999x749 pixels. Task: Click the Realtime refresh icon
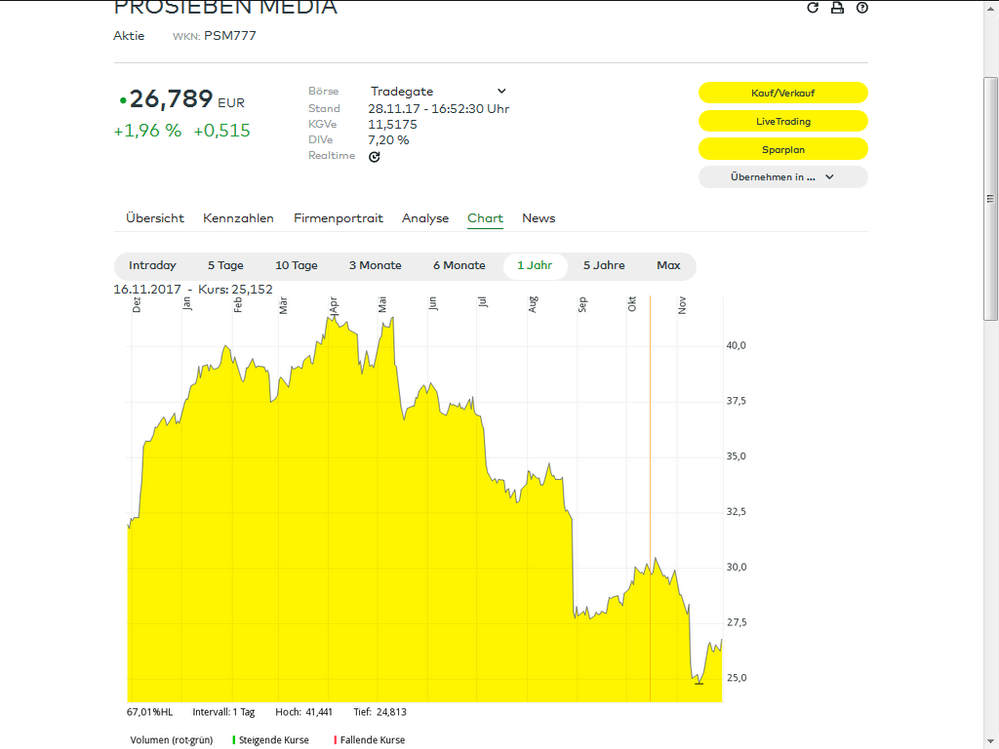pyautogui.click(x=374, y=157)
